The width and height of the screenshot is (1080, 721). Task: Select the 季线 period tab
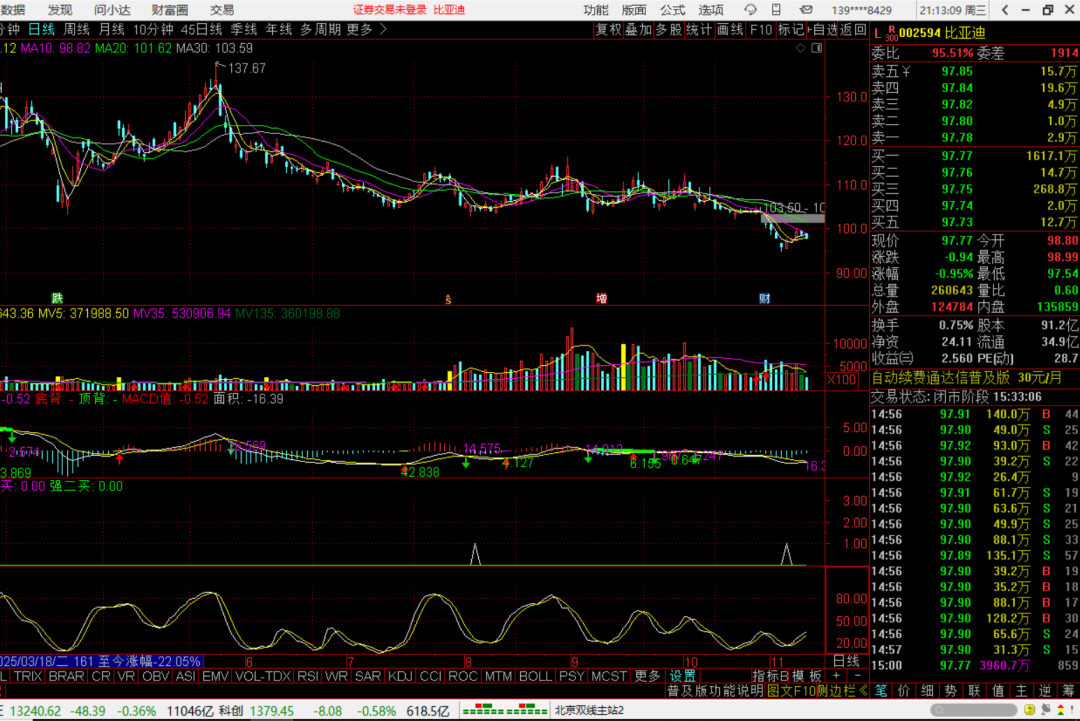point(244,30)
